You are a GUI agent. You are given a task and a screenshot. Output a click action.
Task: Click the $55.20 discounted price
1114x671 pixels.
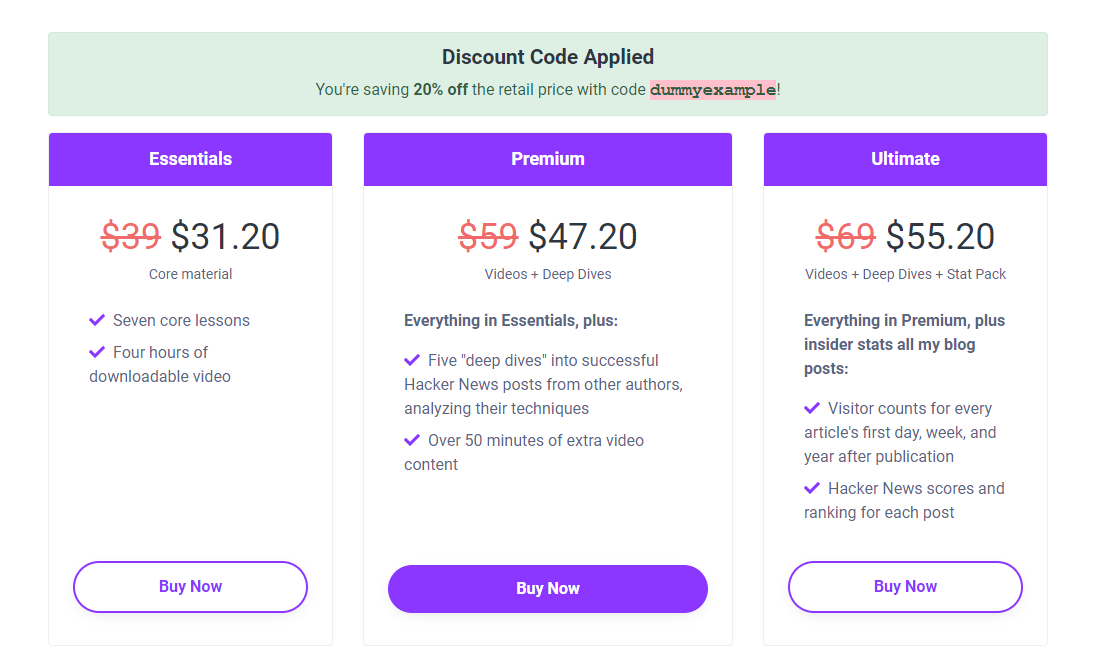point(940,236)
